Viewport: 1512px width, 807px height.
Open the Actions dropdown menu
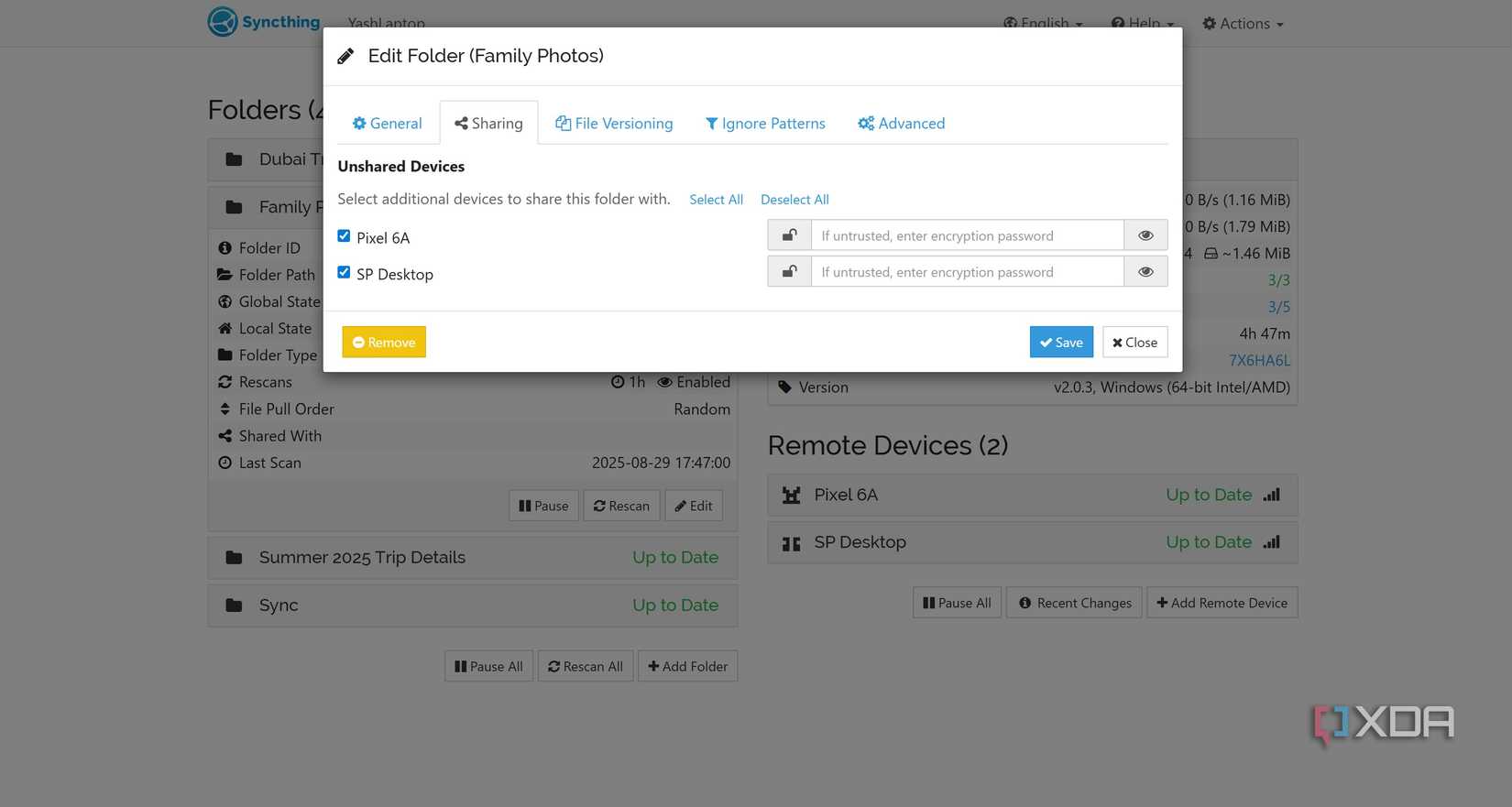[x=1243, y=24]
